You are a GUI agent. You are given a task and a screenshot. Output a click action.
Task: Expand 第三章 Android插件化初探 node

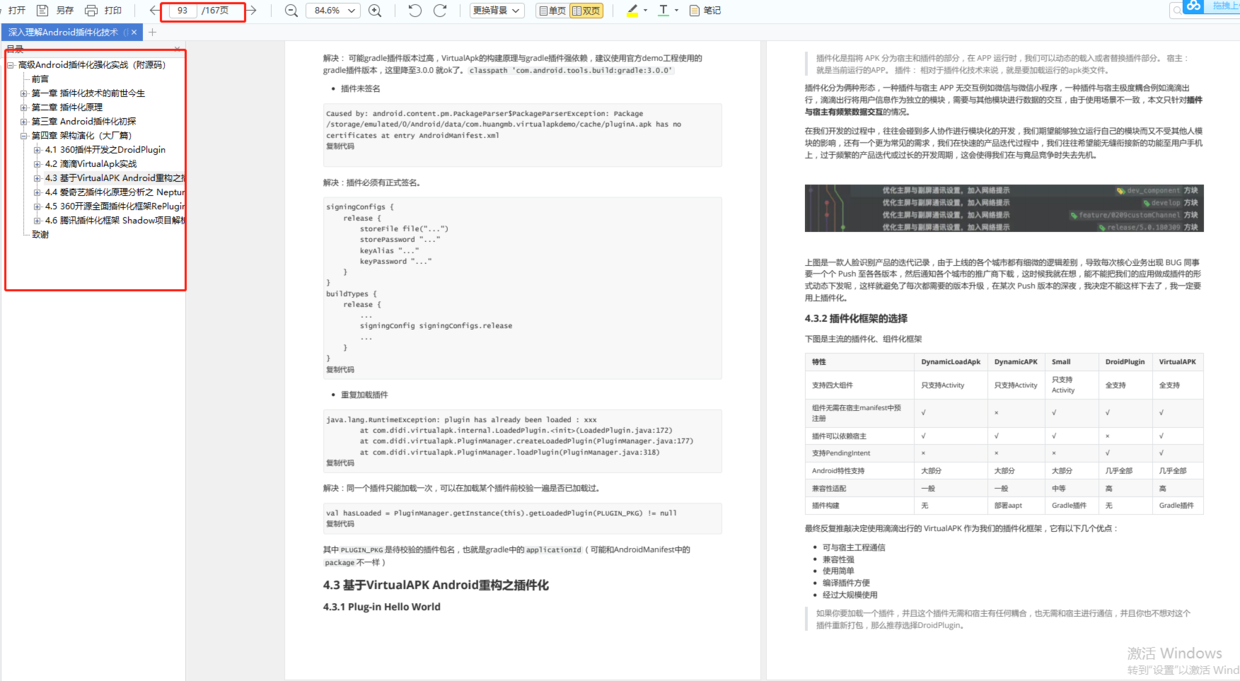[x=24, y=121]
